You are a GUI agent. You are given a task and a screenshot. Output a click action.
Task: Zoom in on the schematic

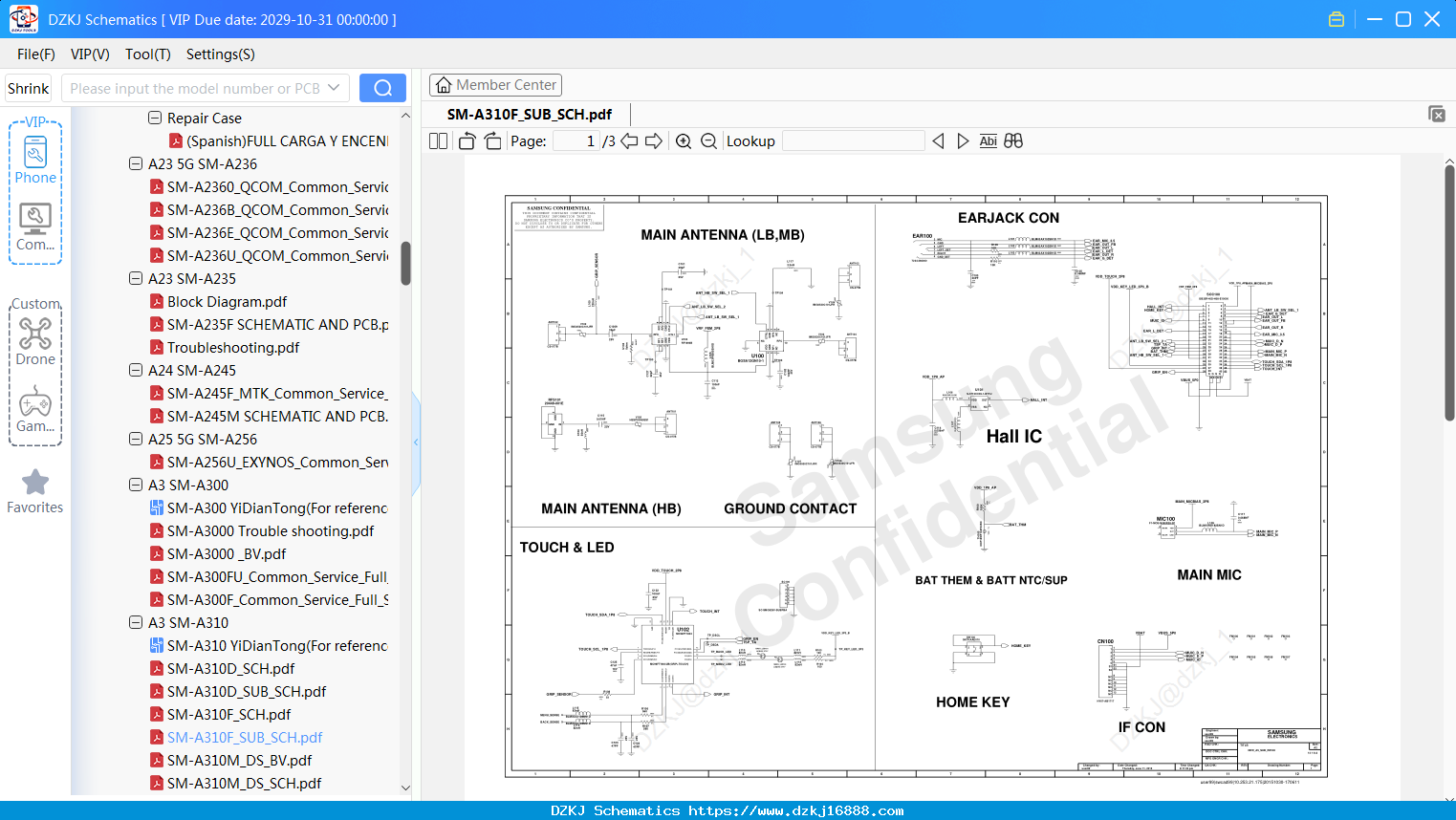[684, 140]
